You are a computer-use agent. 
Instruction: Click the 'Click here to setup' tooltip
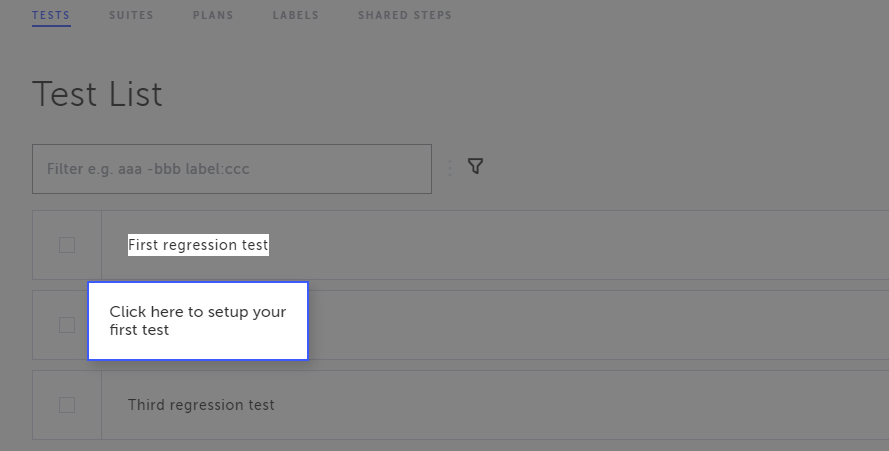pos(198,321)
